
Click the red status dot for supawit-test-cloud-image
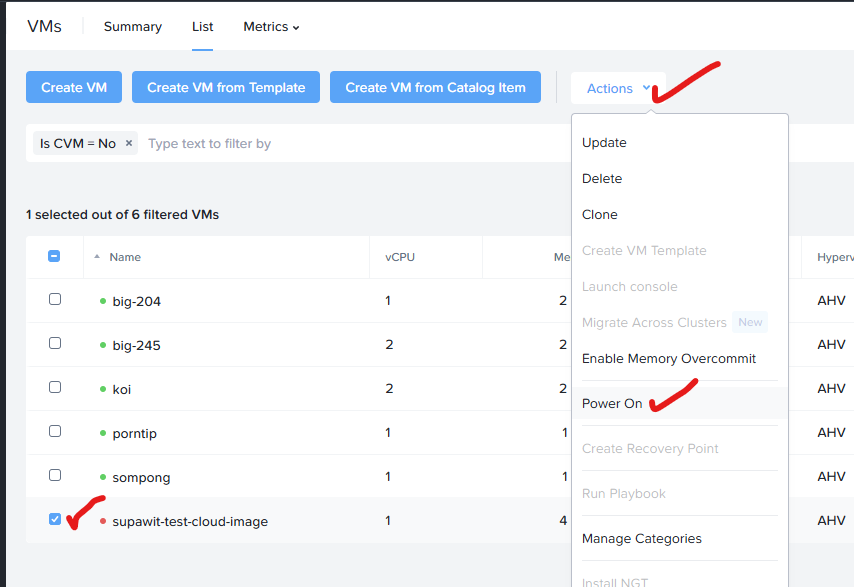point(102,521)
